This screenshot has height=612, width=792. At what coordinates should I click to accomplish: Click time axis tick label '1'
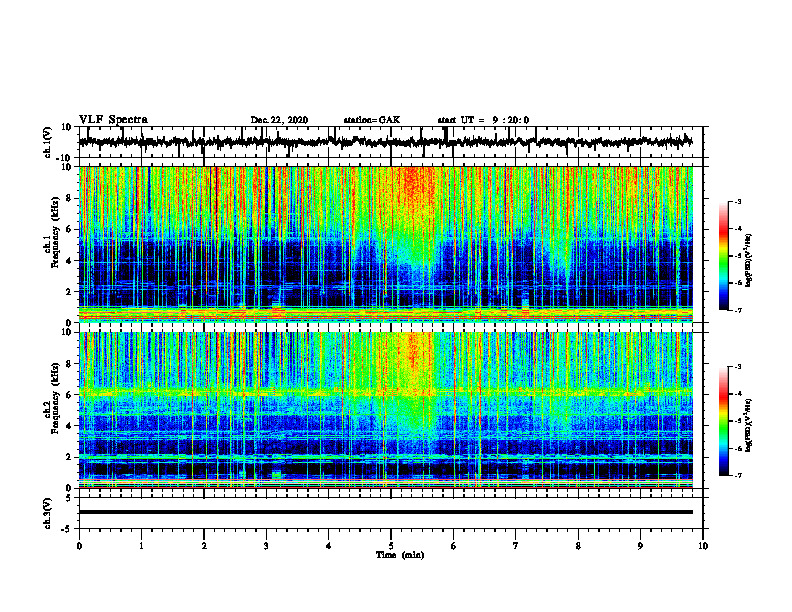[x=141, y=546]
